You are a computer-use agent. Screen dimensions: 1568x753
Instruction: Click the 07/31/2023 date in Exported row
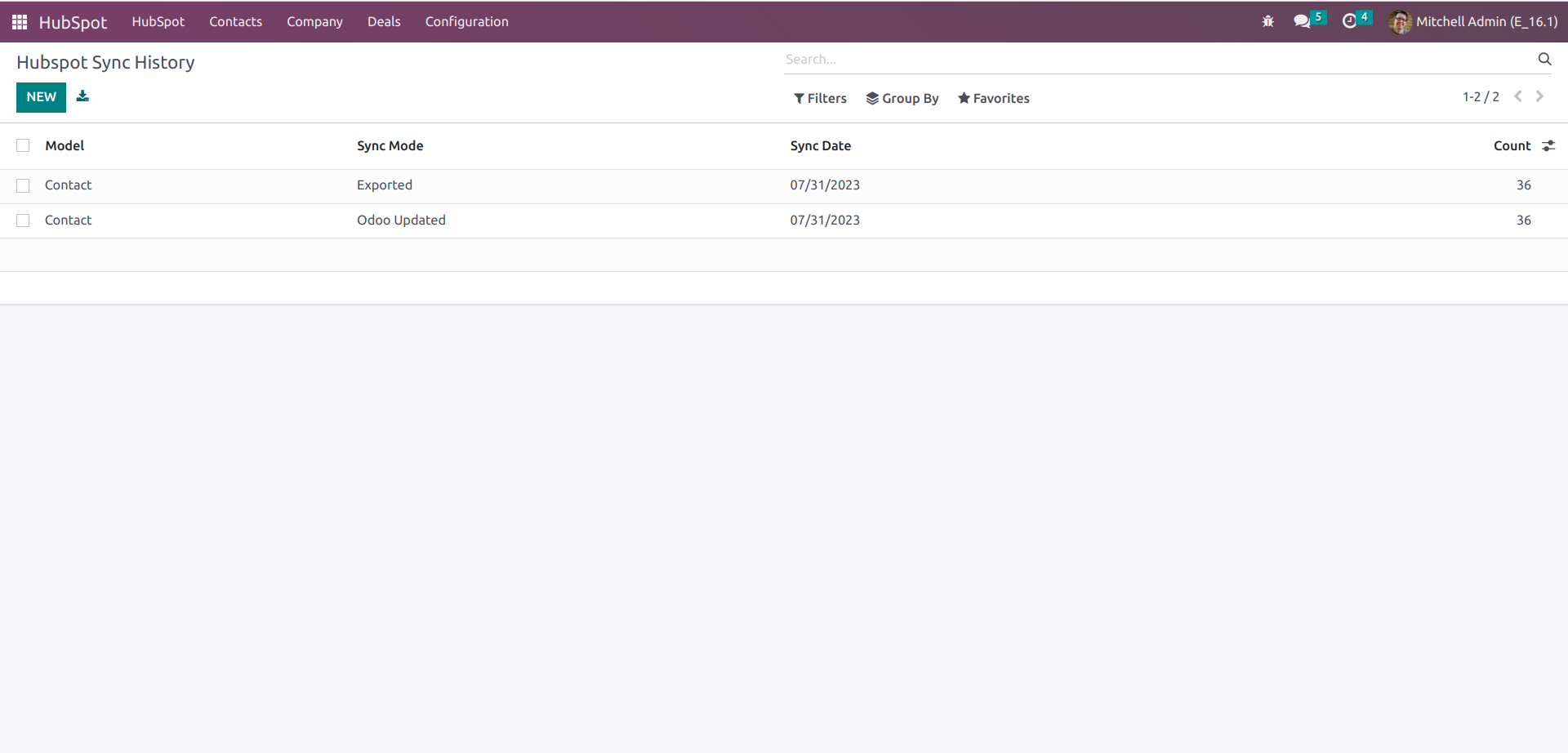(825, 185)
